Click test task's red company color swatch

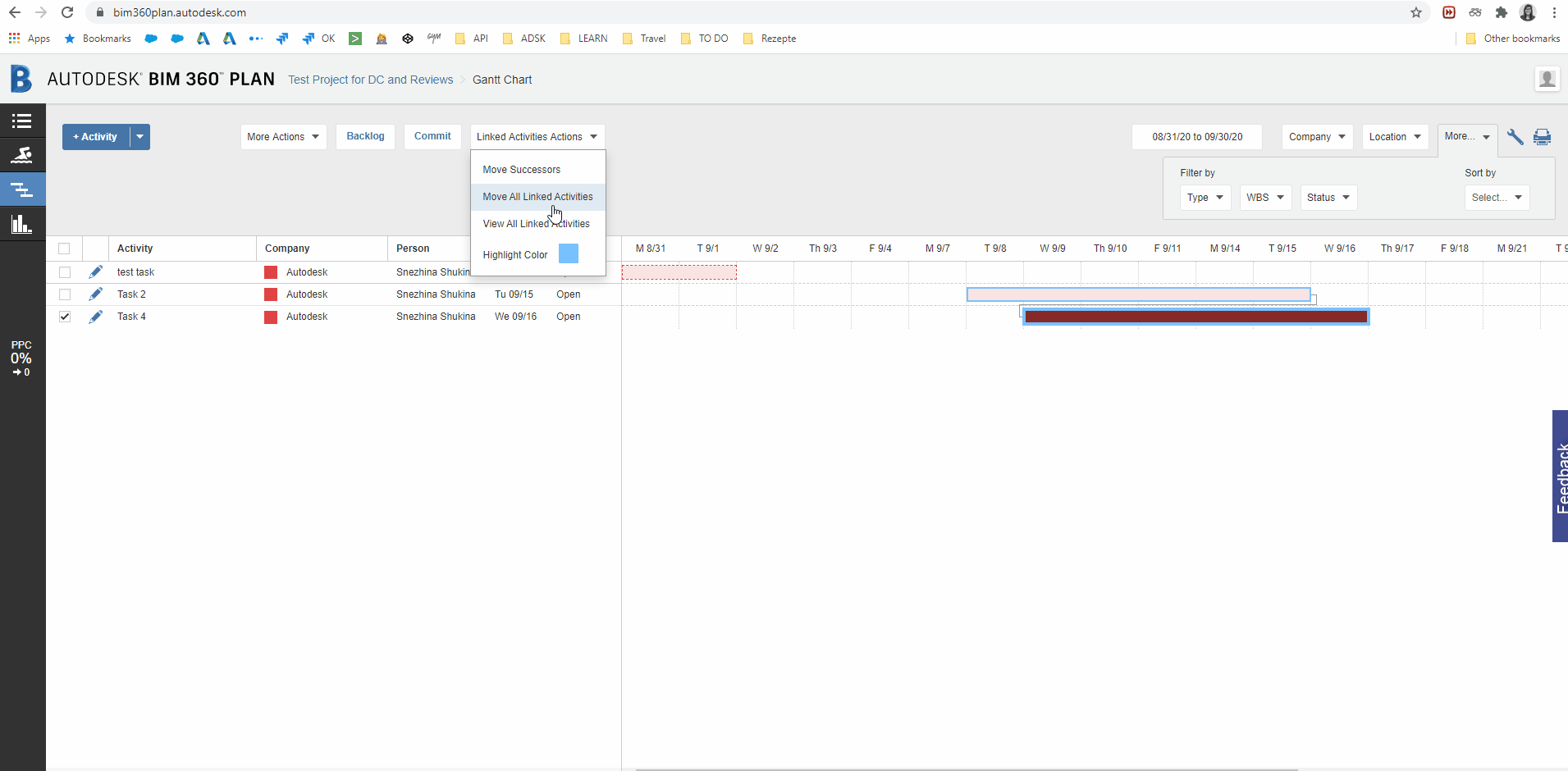click(271, 272)
